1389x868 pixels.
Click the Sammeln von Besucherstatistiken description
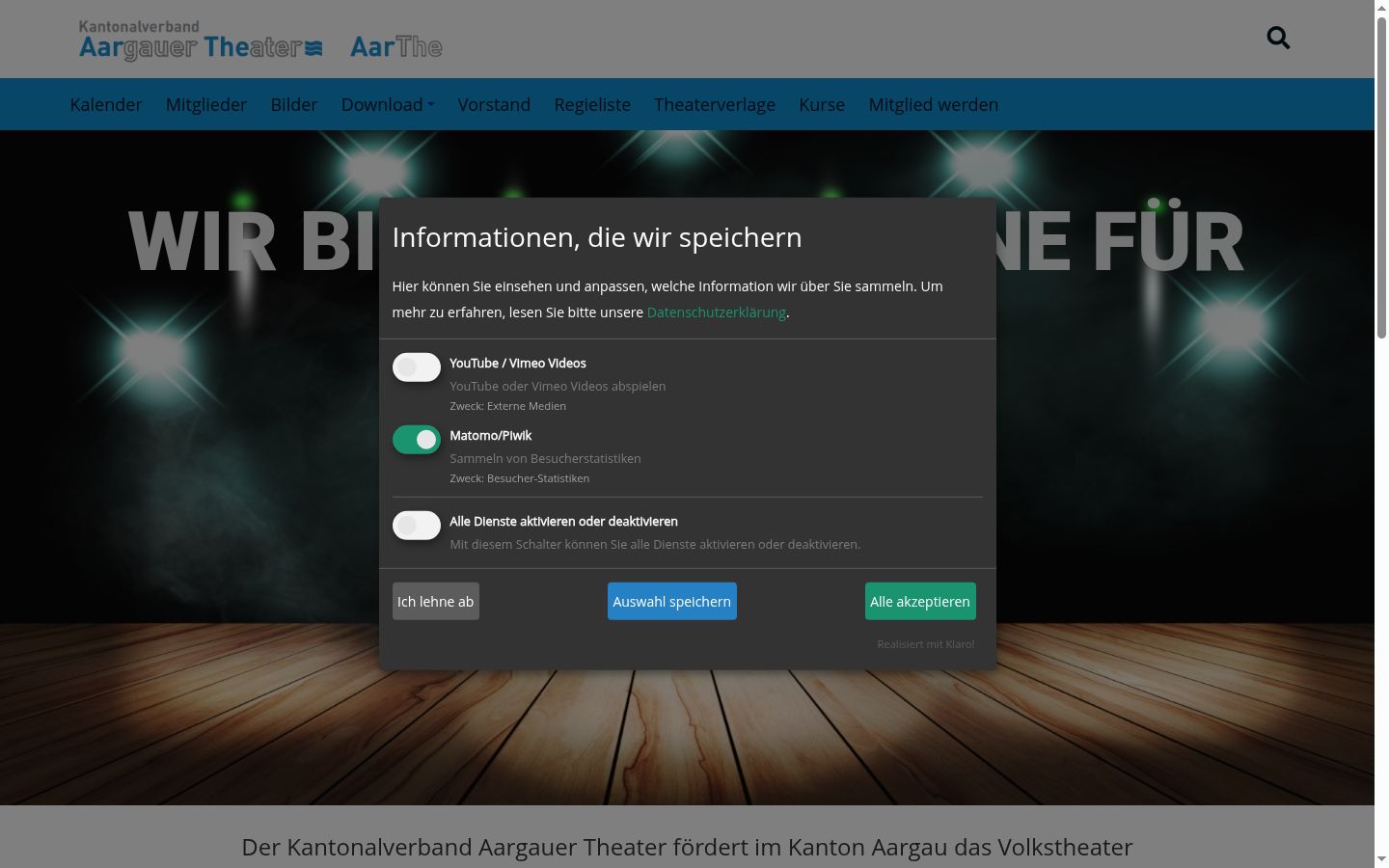point(545,459)
